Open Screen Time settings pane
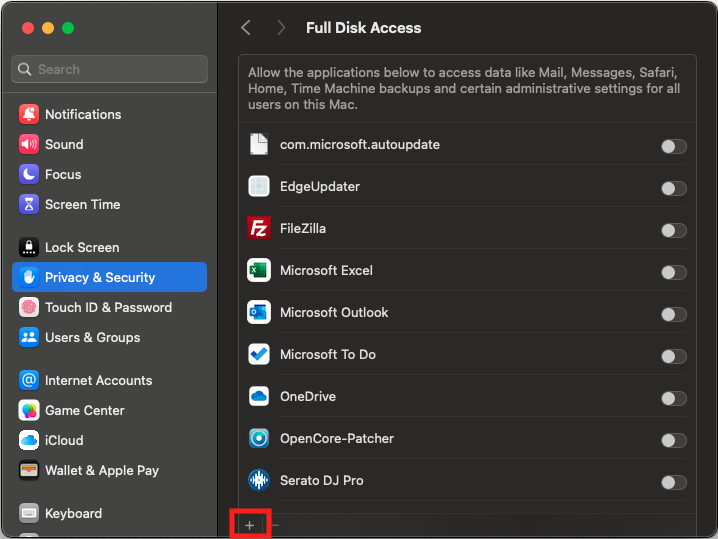Screen dimensions: 718x539 point(109,204)
